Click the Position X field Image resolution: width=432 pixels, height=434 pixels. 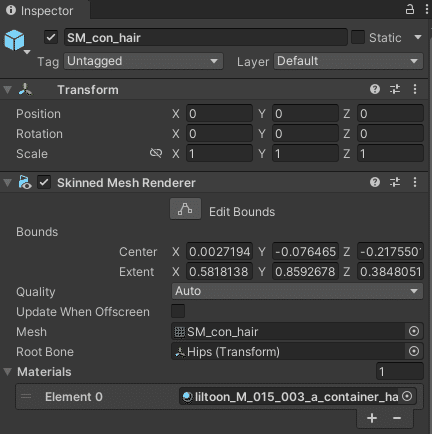tap(219, 114)
